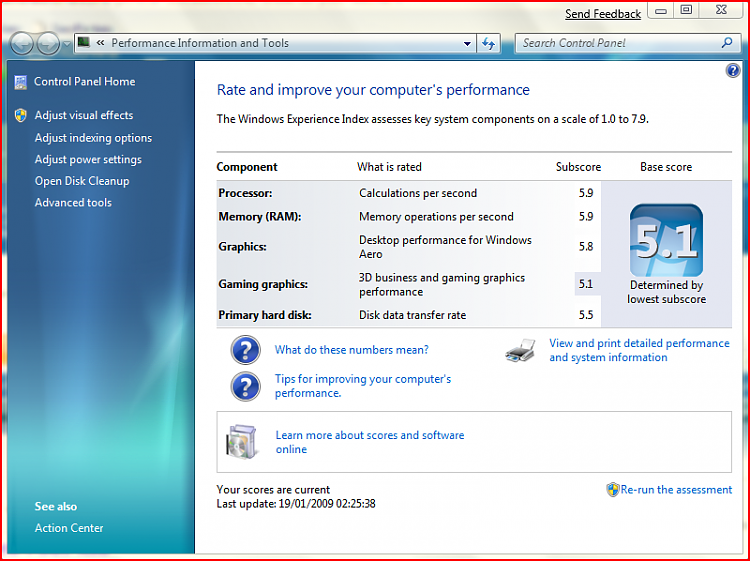Click the Last update timestamp text
Image resolution: width=750 pixels, height=561 pixels.
[296, 504]
